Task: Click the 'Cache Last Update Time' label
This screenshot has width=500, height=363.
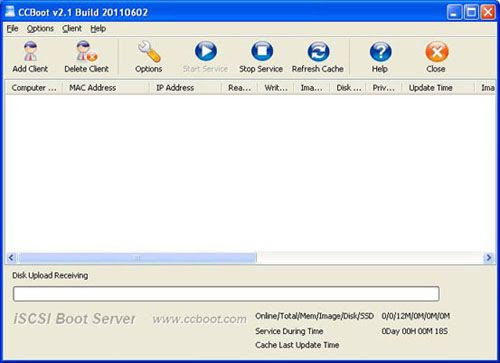Action: 297,345
